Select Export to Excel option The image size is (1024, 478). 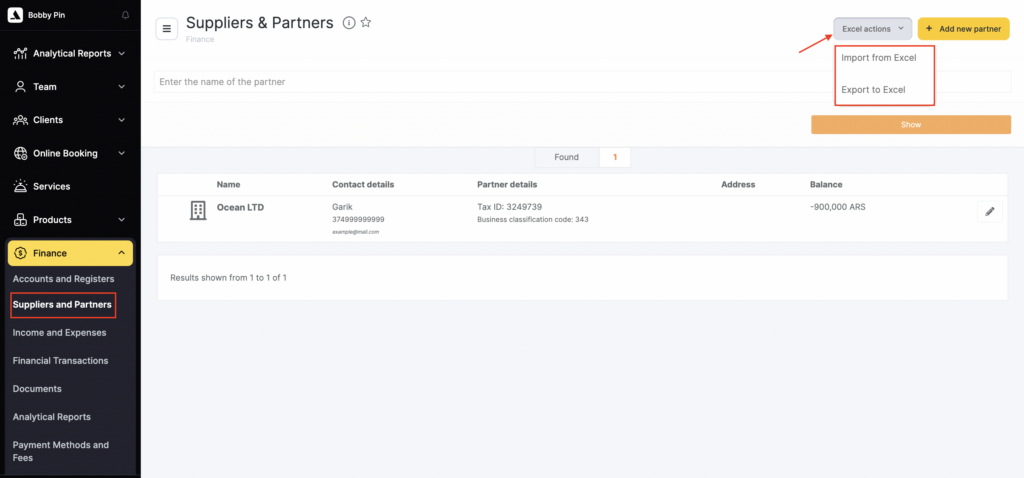click(873, 90)
